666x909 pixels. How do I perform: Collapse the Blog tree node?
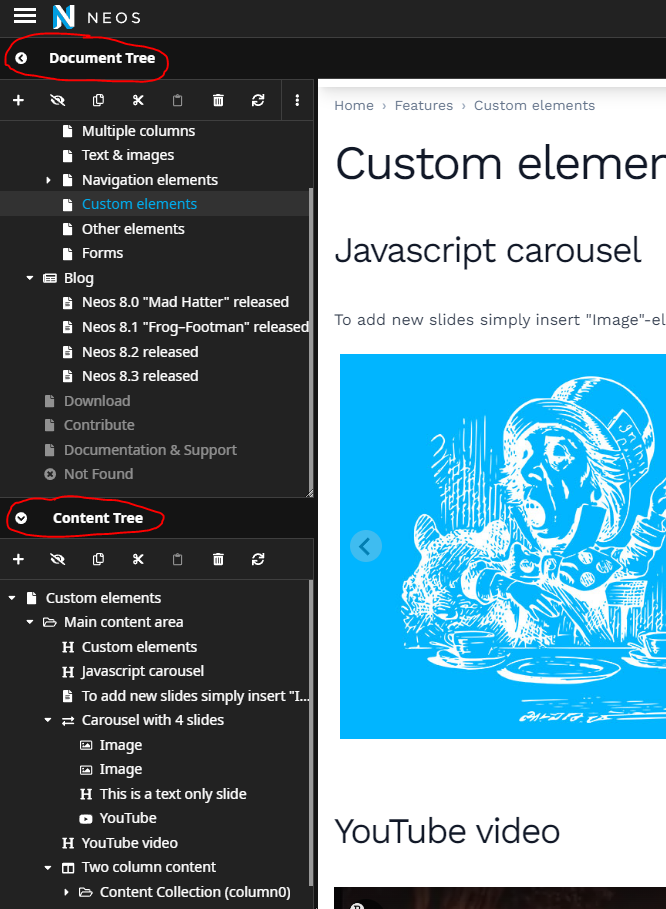[x=30, y=278]
